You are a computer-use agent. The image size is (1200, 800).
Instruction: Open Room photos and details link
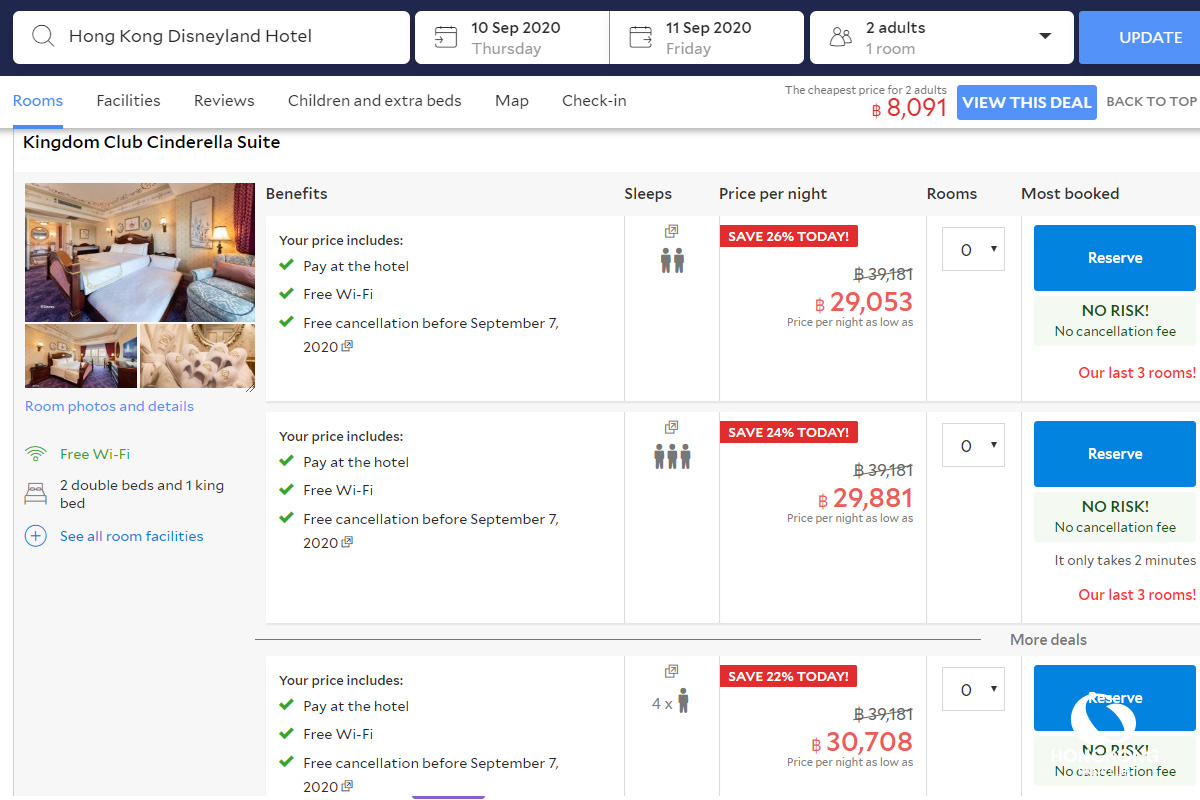[x=109, y=406]
